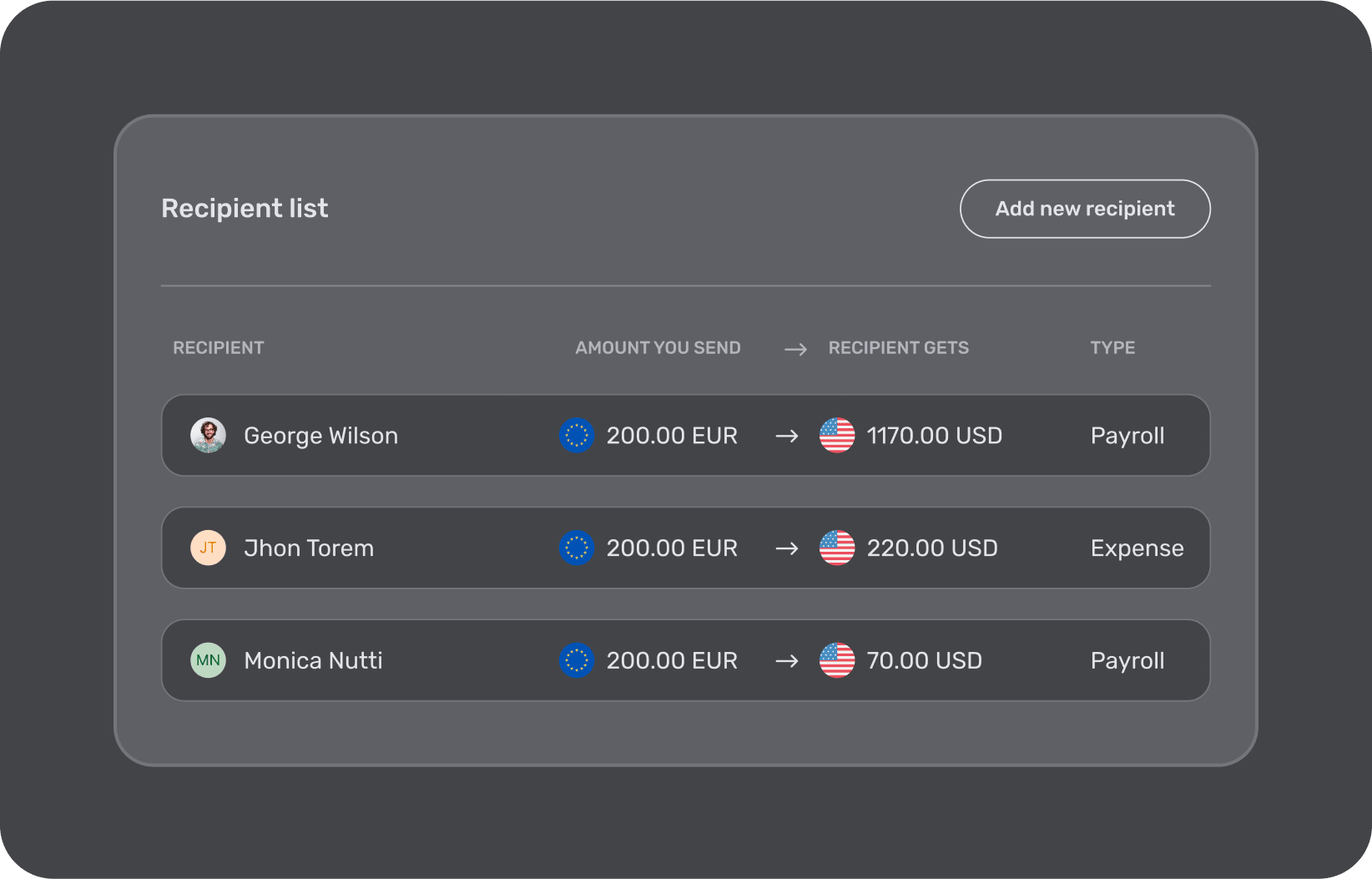Click the arrow in Monica Nutti's row
The height and width of the screenshot is (879, 1372).
tap(787, 661)
